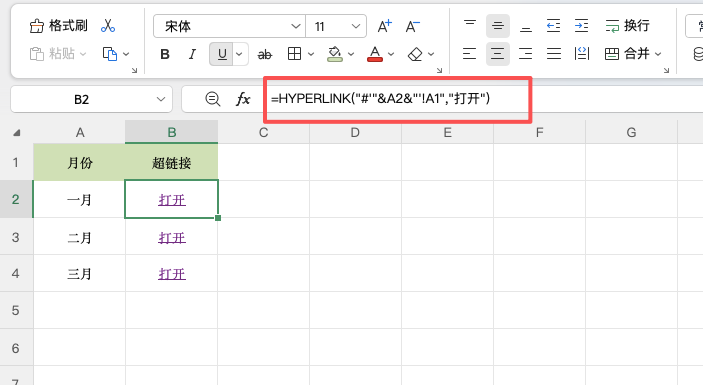The height and width of the screenshot is (385, 703).
Task: Open the copy options dropdown arrow
Action: click(126, 54)
